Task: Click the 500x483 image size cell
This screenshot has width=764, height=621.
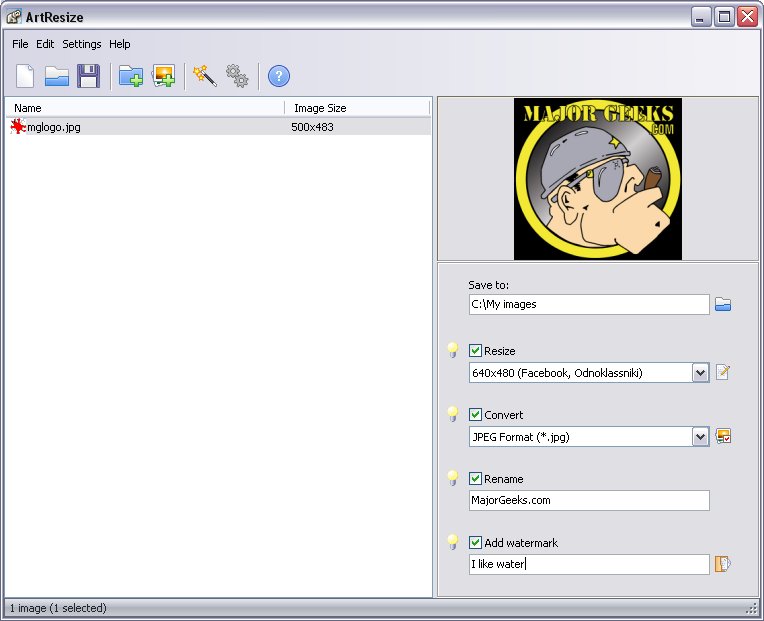Action: click(312, 127)
